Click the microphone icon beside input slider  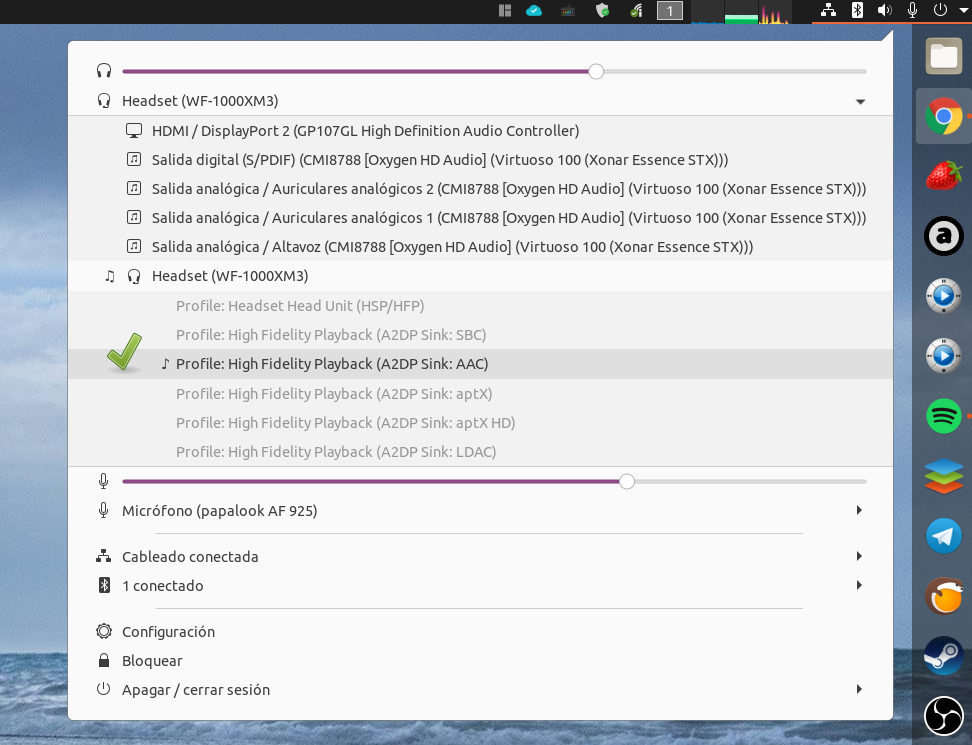point(104,481)
